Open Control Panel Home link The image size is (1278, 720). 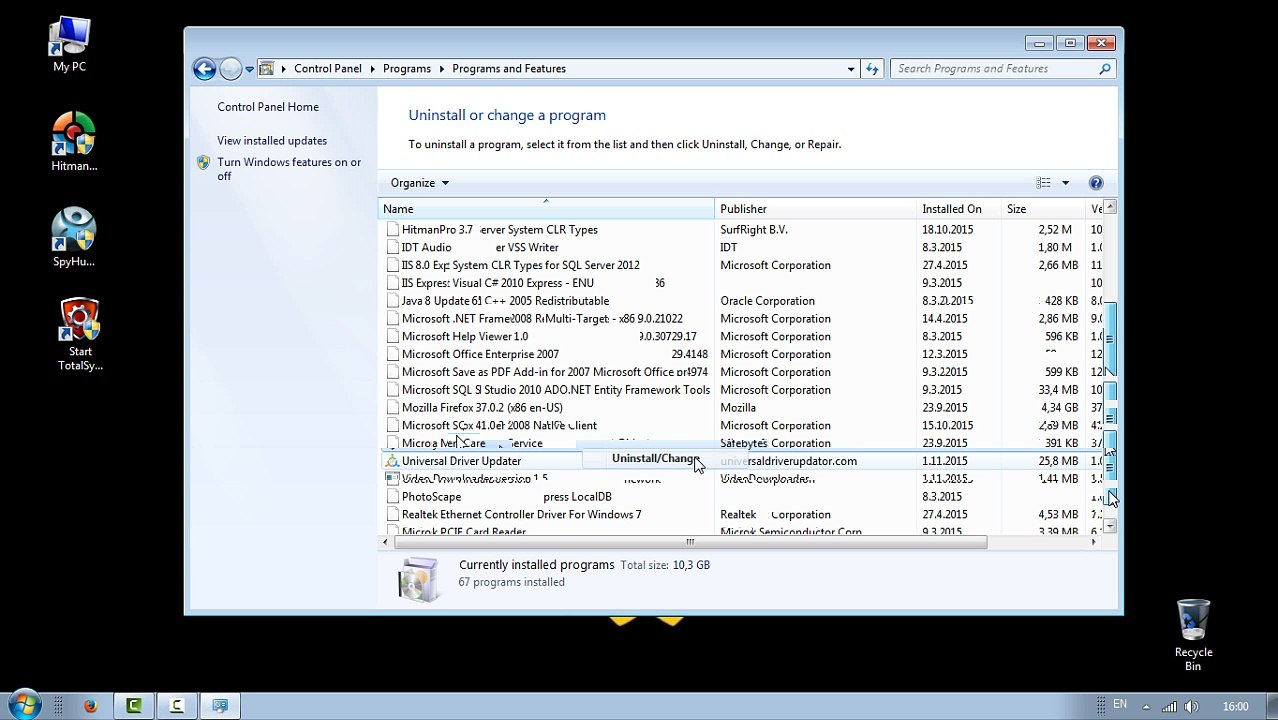coord(268,107)
